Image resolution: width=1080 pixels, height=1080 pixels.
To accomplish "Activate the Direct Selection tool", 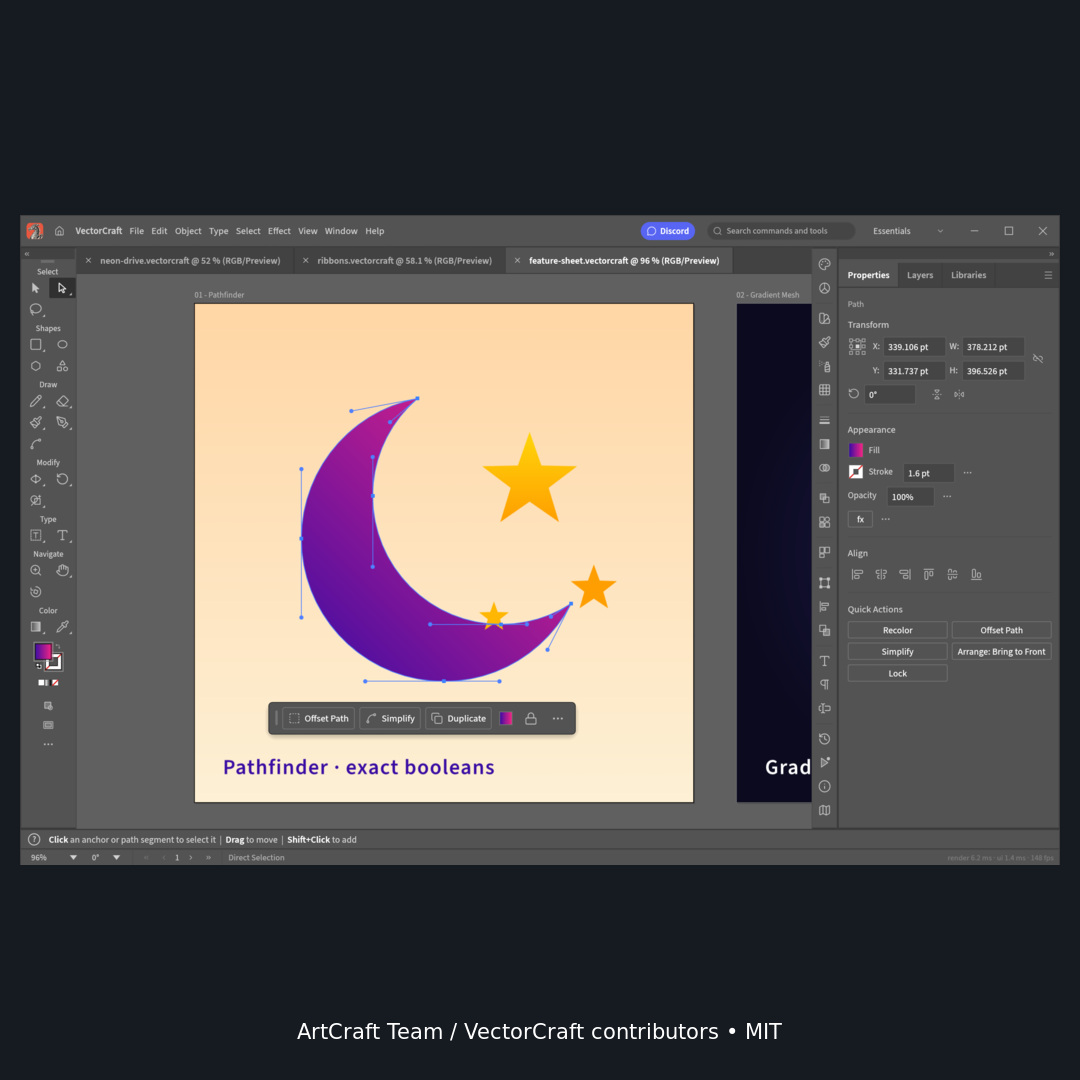I will tap(62, 288).
